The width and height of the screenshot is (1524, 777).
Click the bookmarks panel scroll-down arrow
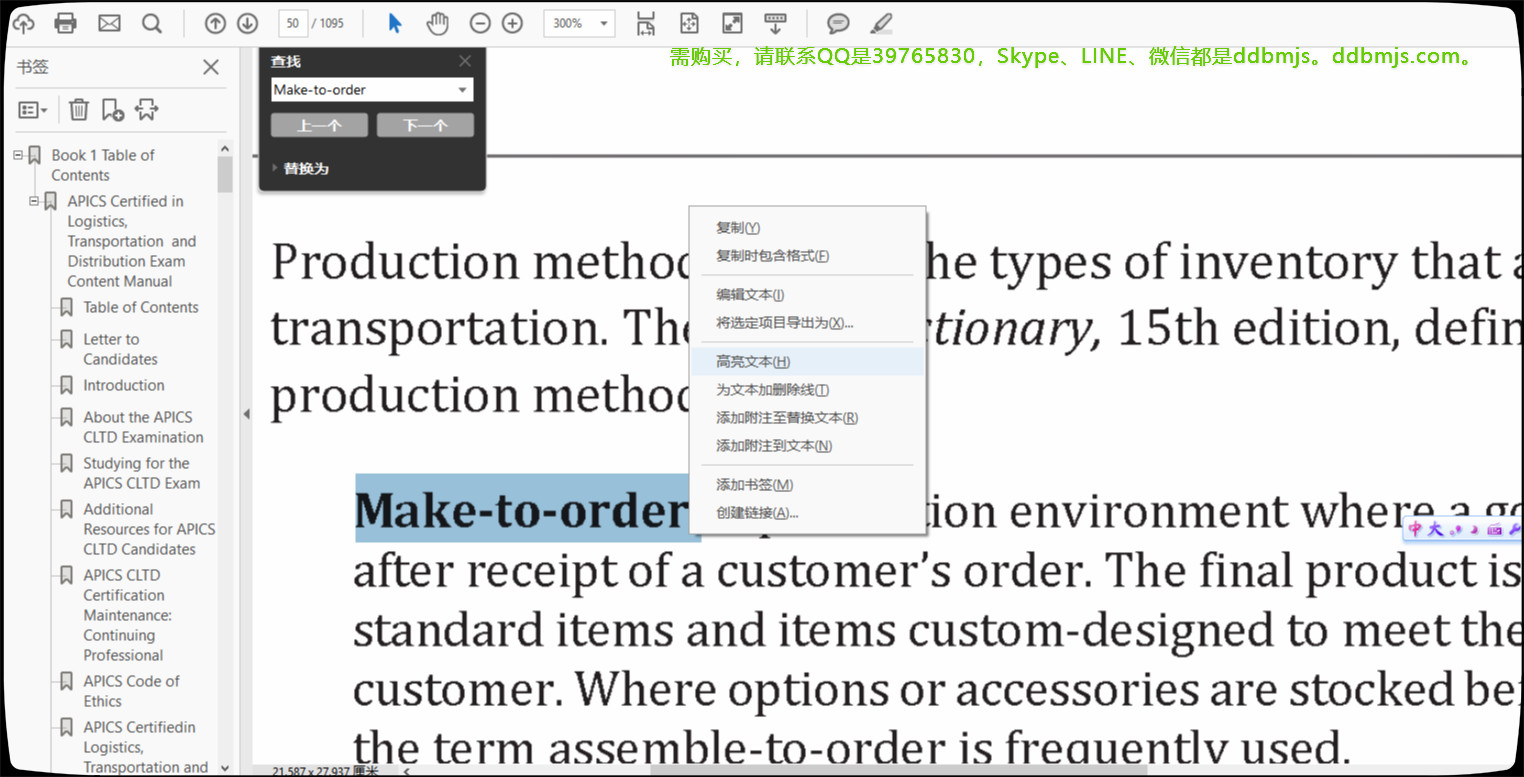pos(225,768)
